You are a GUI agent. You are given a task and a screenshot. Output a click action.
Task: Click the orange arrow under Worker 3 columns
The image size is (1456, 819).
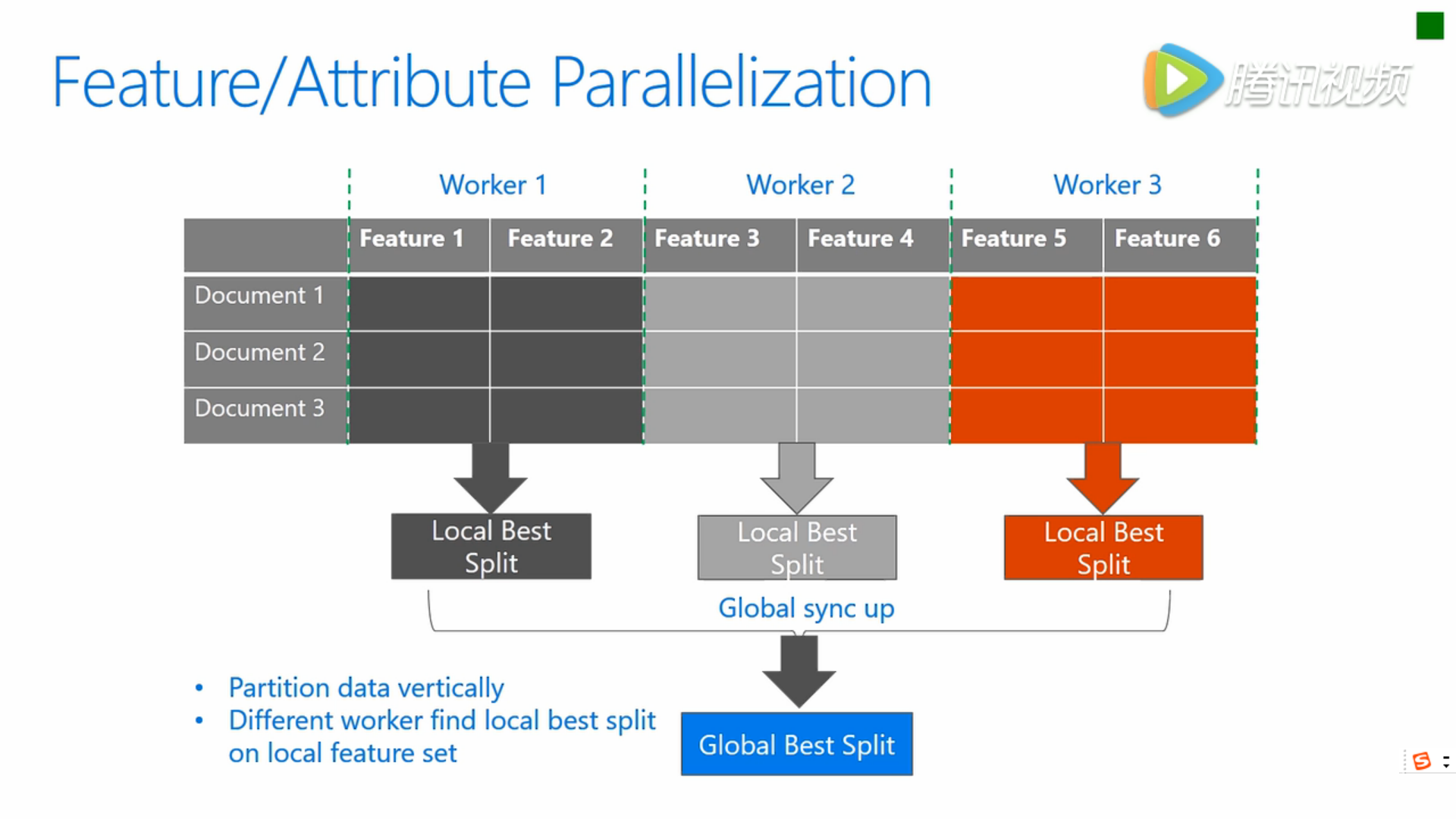click(1103, 478)
